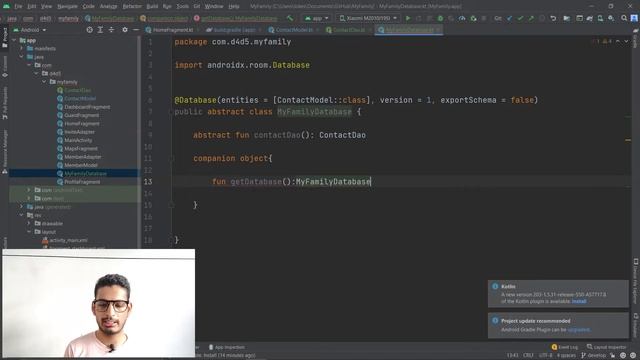Collapse the res folder node
Viewport: 640px width, 360px height.
tap(22, 215)
